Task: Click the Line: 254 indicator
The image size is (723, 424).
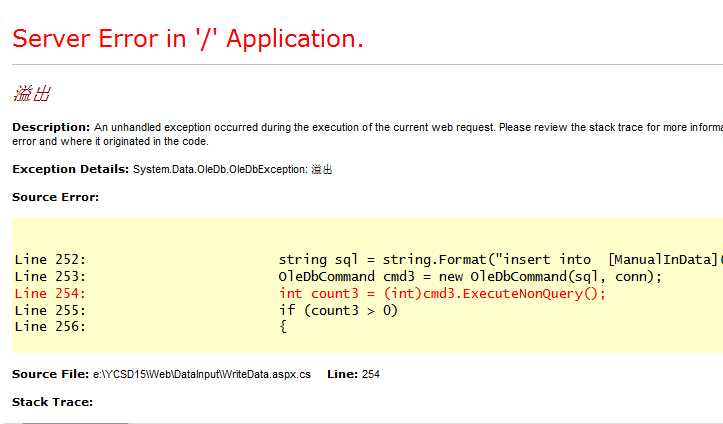Action: point(353,374)
